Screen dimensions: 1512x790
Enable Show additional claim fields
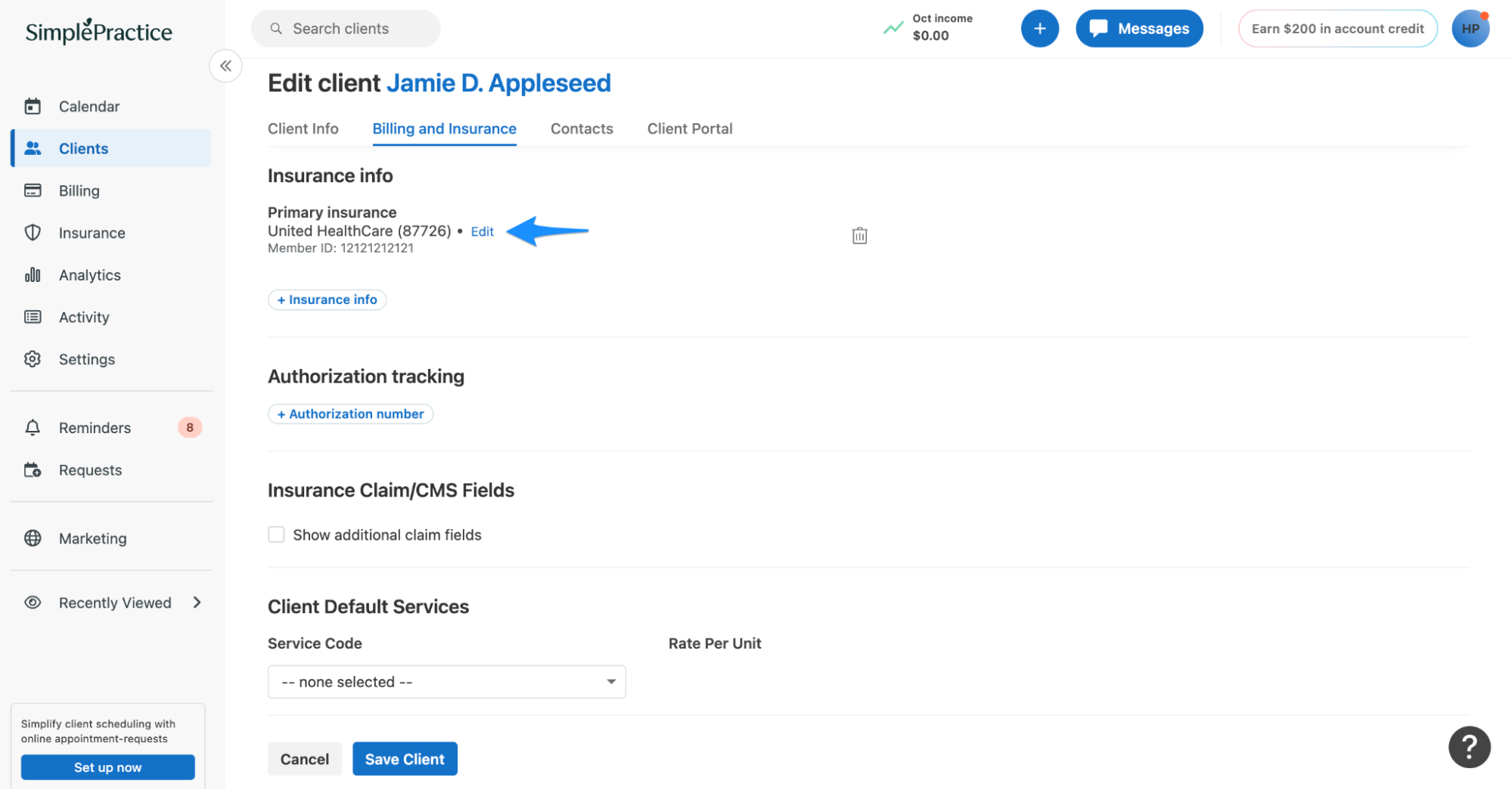pyautogui.click(x=276, y=534)
